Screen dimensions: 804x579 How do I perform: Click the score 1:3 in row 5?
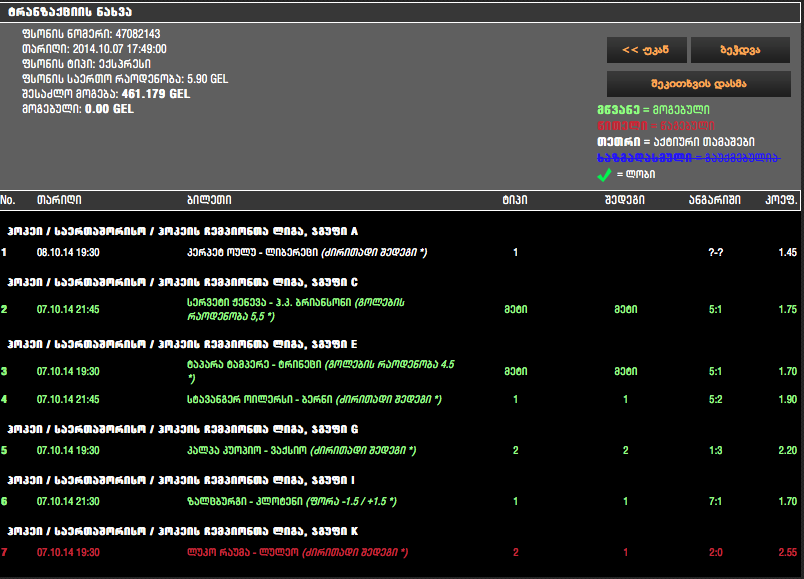pos(715,450)
